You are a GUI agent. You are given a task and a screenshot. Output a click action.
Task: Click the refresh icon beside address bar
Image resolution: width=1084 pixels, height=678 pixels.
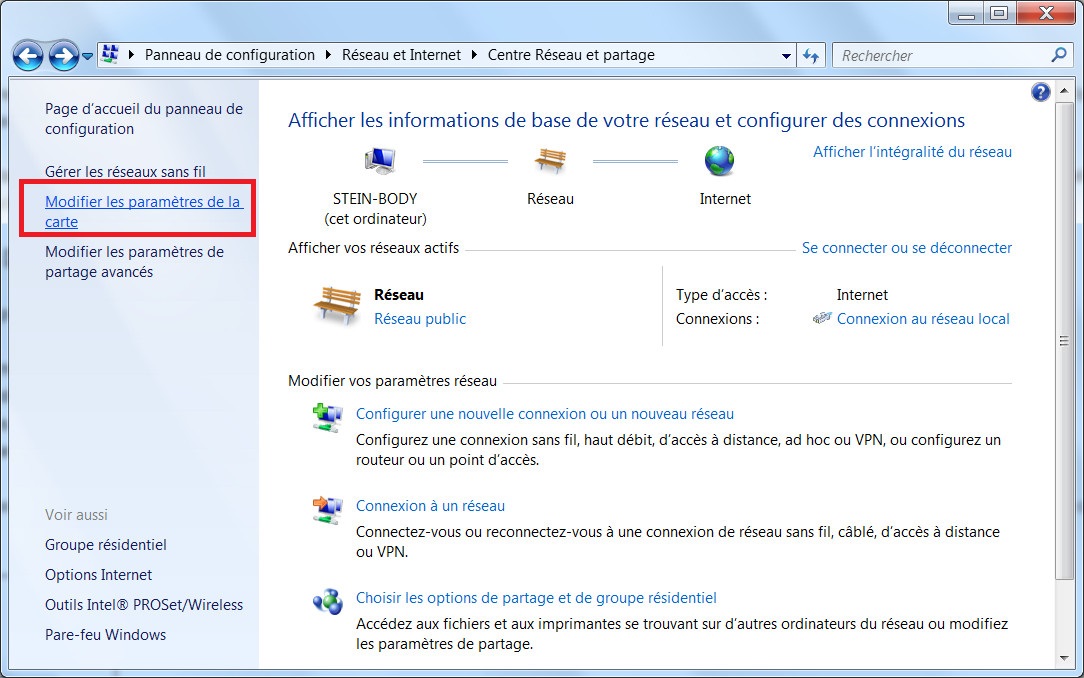click(811, 56)
